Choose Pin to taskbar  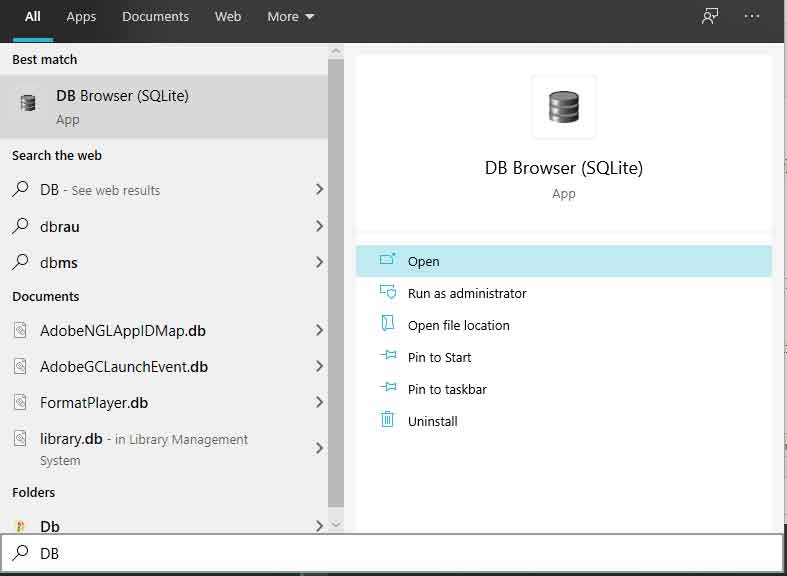564,389
